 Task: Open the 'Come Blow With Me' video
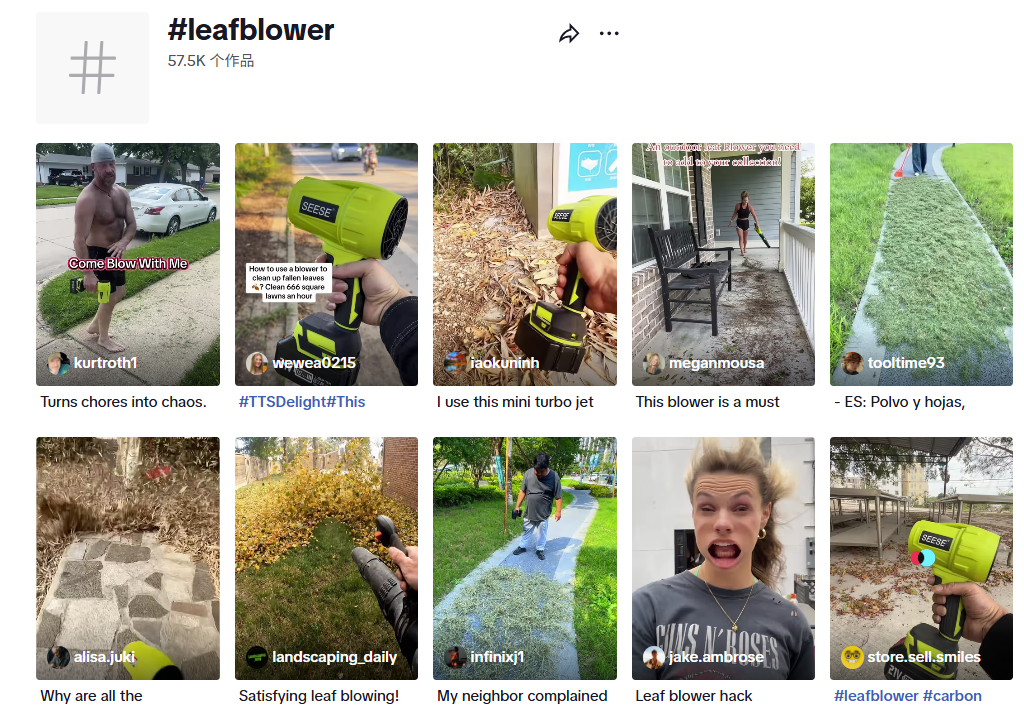128,264
